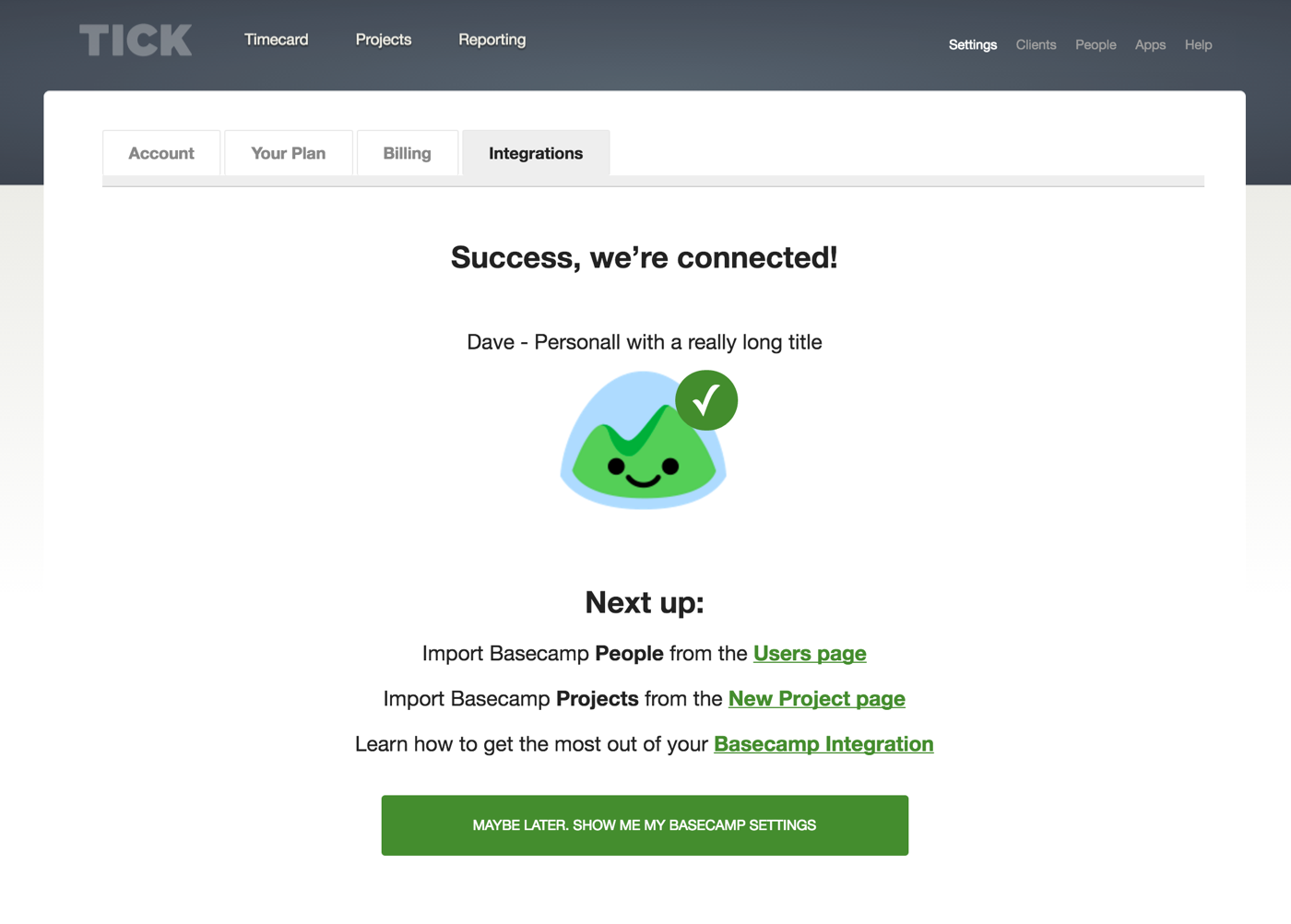Screen dimensions: 1291x924
Task: Open the Help page
Action: point(1198,44)
